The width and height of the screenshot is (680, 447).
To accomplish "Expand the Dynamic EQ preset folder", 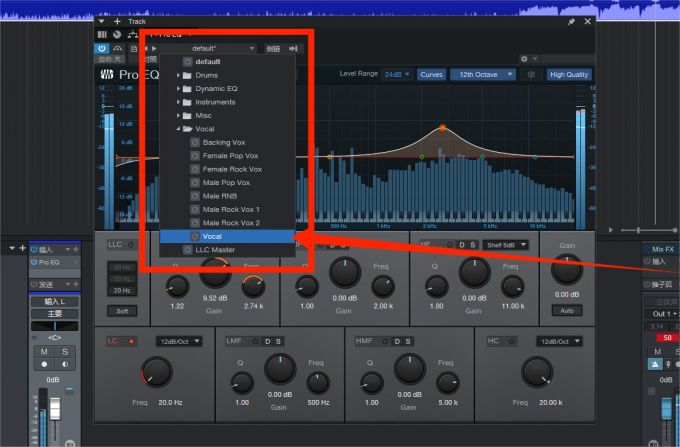I will click(x=178, y=89).
